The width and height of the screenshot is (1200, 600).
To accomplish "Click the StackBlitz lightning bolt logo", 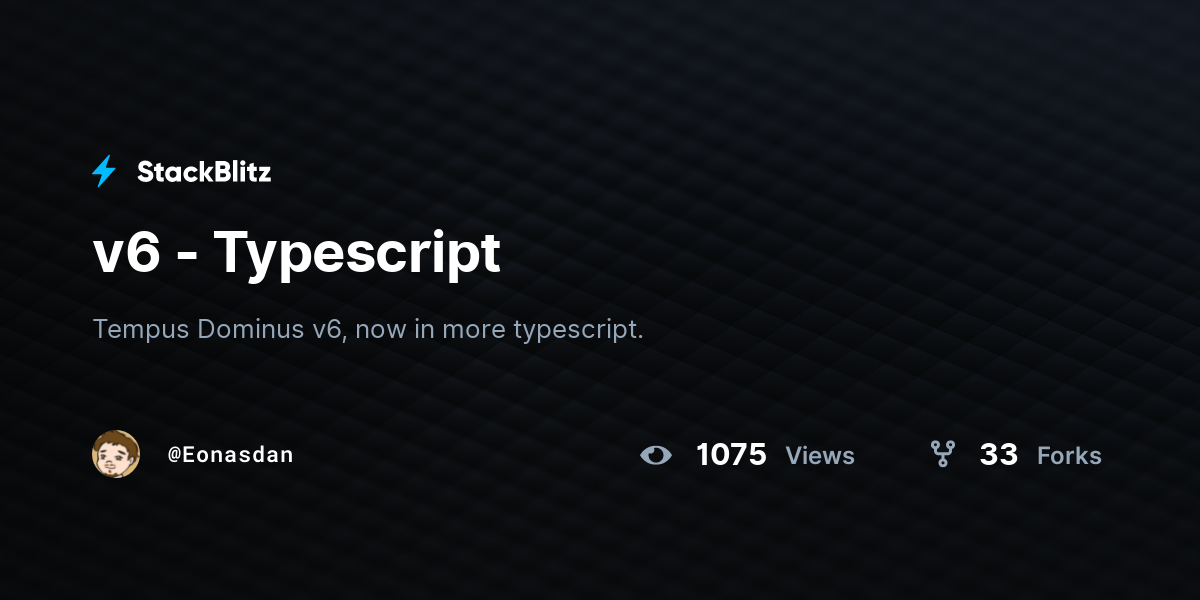I will [104, 172].
